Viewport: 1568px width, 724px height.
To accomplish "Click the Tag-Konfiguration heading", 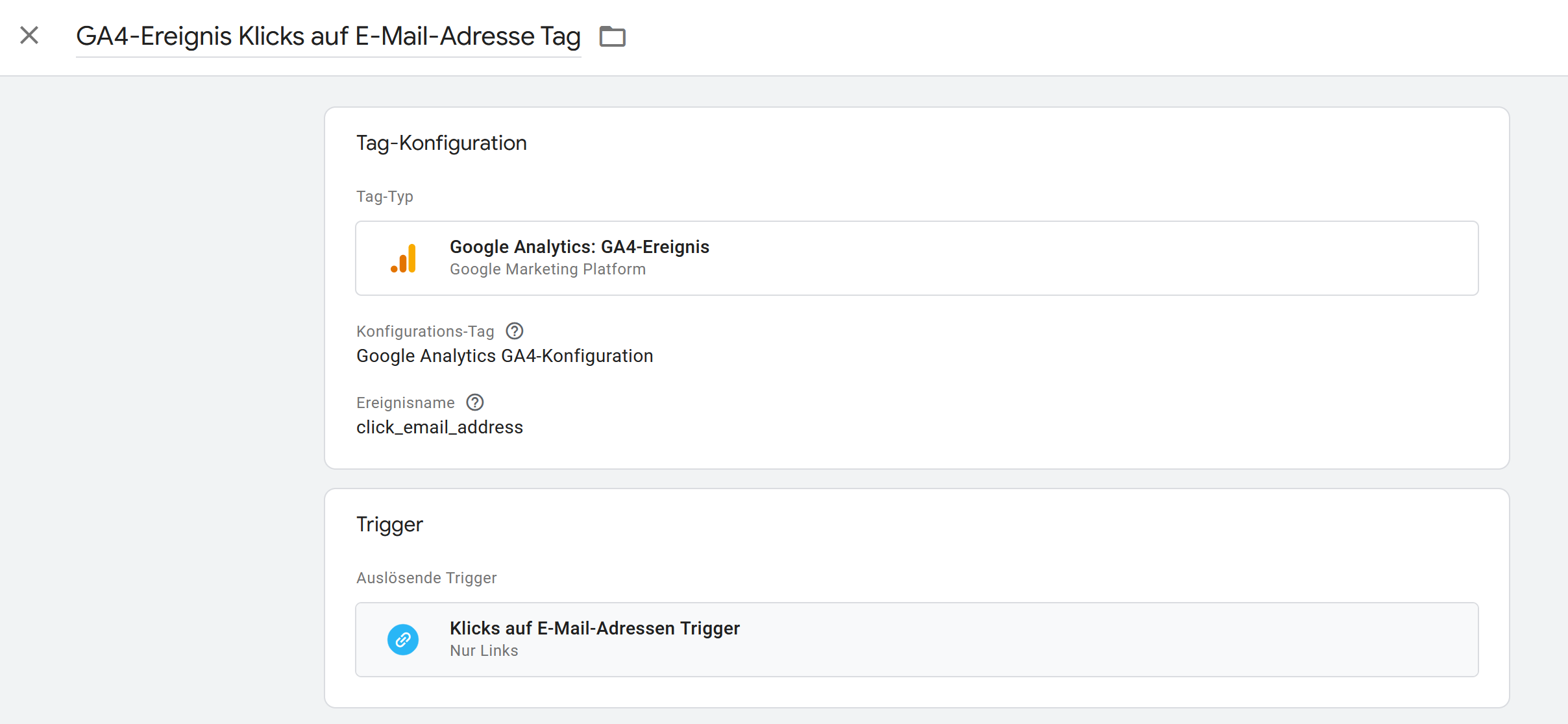I will pos(441,143).
